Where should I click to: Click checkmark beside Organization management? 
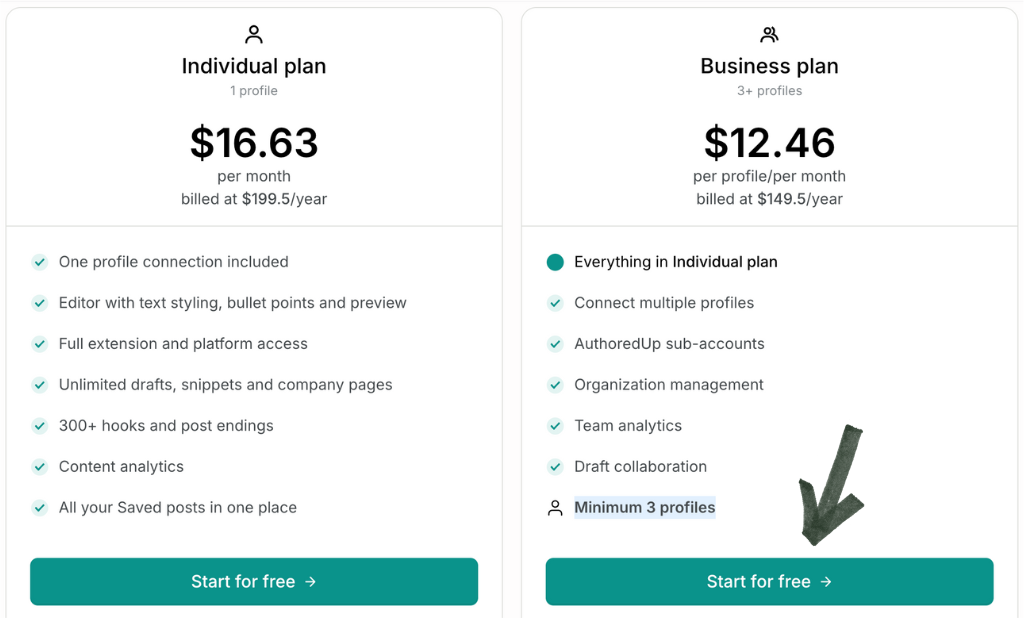click(555, 385)
